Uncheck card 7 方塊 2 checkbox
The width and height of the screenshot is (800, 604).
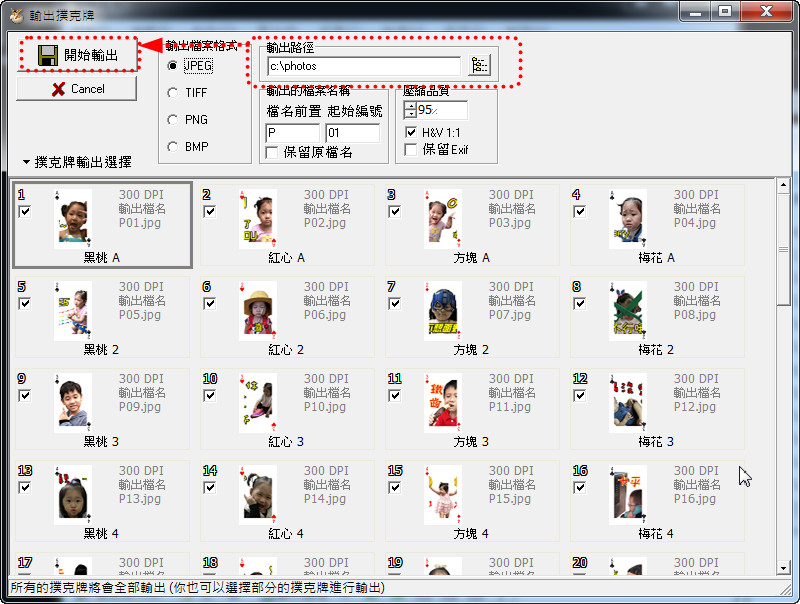pos(394,304)
